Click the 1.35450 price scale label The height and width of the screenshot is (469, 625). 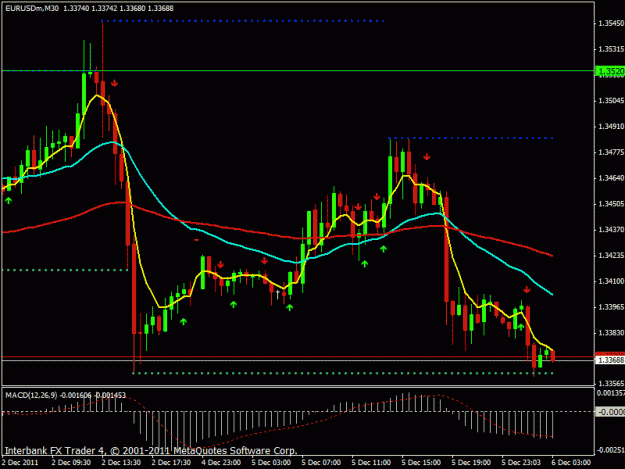pyautogui.click(x=611, y=24)
